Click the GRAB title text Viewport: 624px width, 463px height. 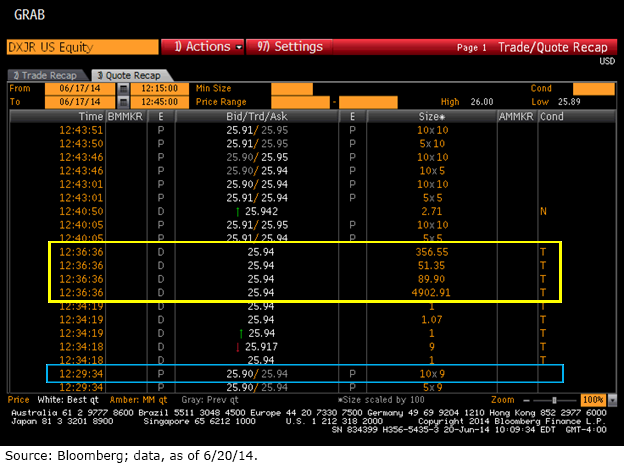pos(29,15)
